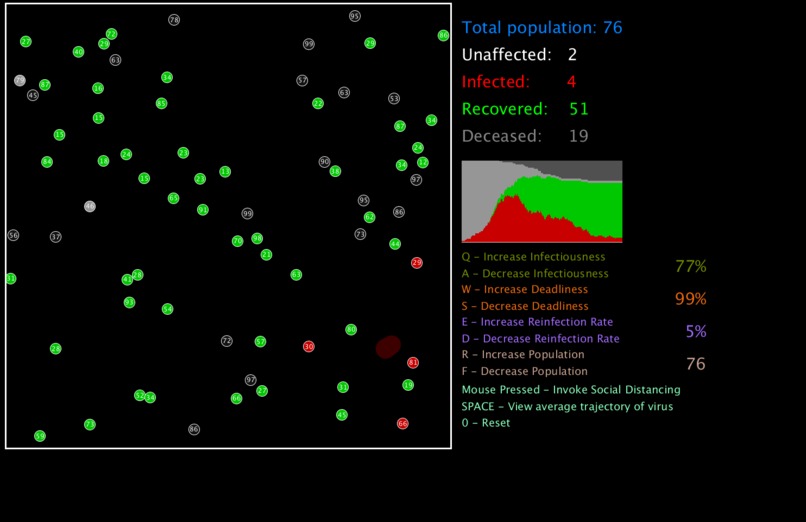Select the green recovered circle 91

pos(203,210)
